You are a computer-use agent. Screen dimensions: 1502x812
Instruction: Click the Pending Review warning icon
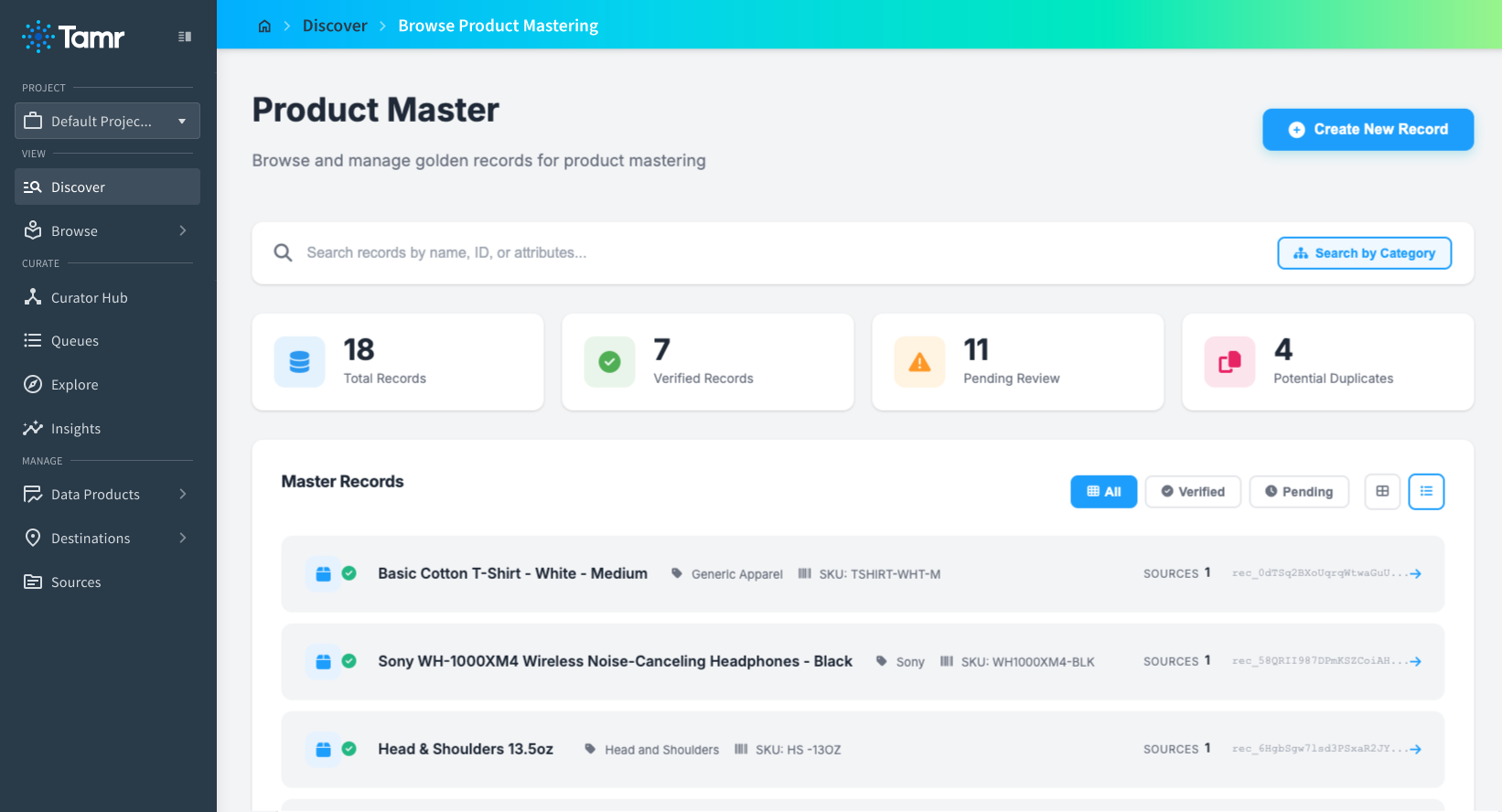pos(919,362)
